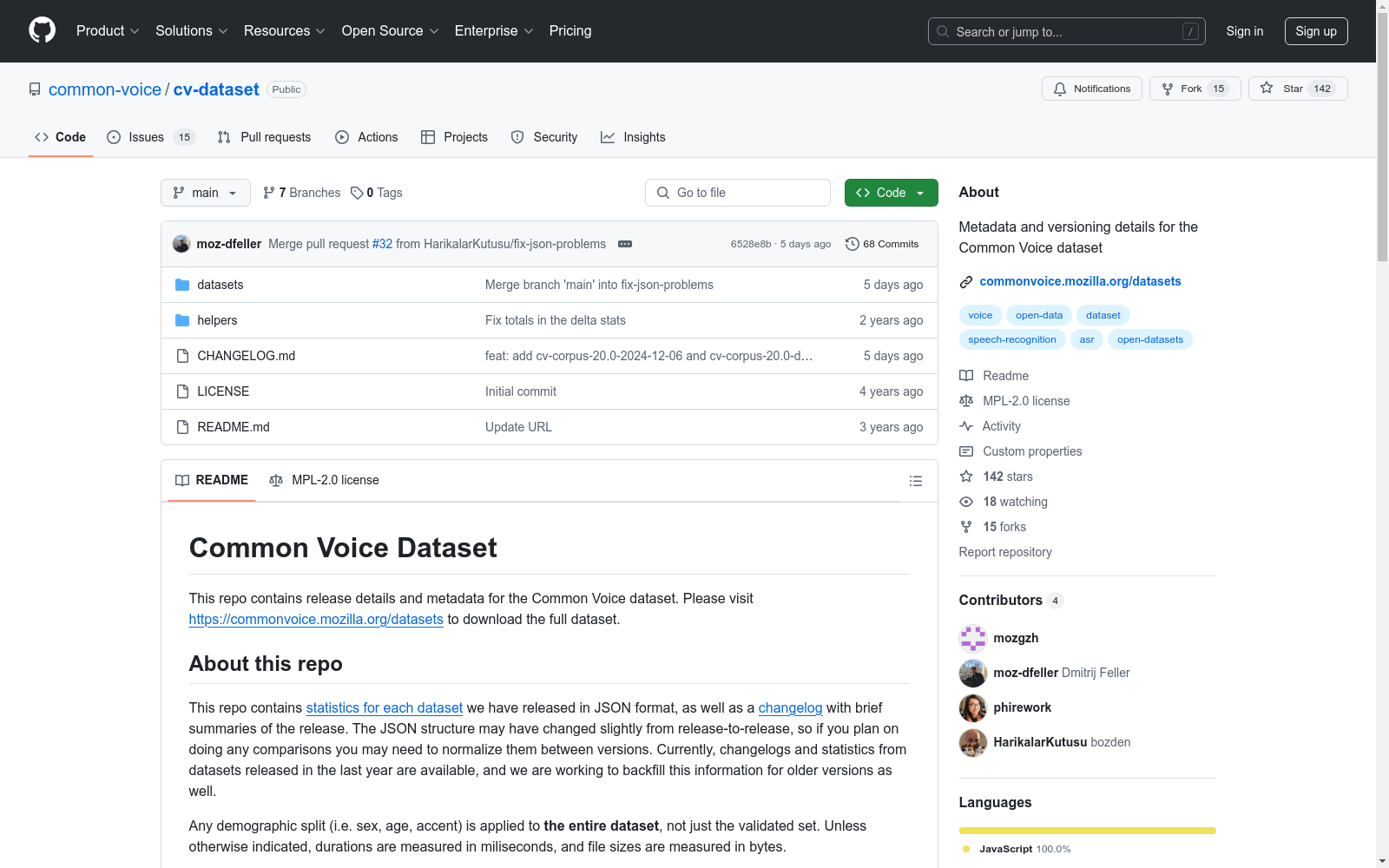Open statistics for each dataset link

click(x=385, y=708)
